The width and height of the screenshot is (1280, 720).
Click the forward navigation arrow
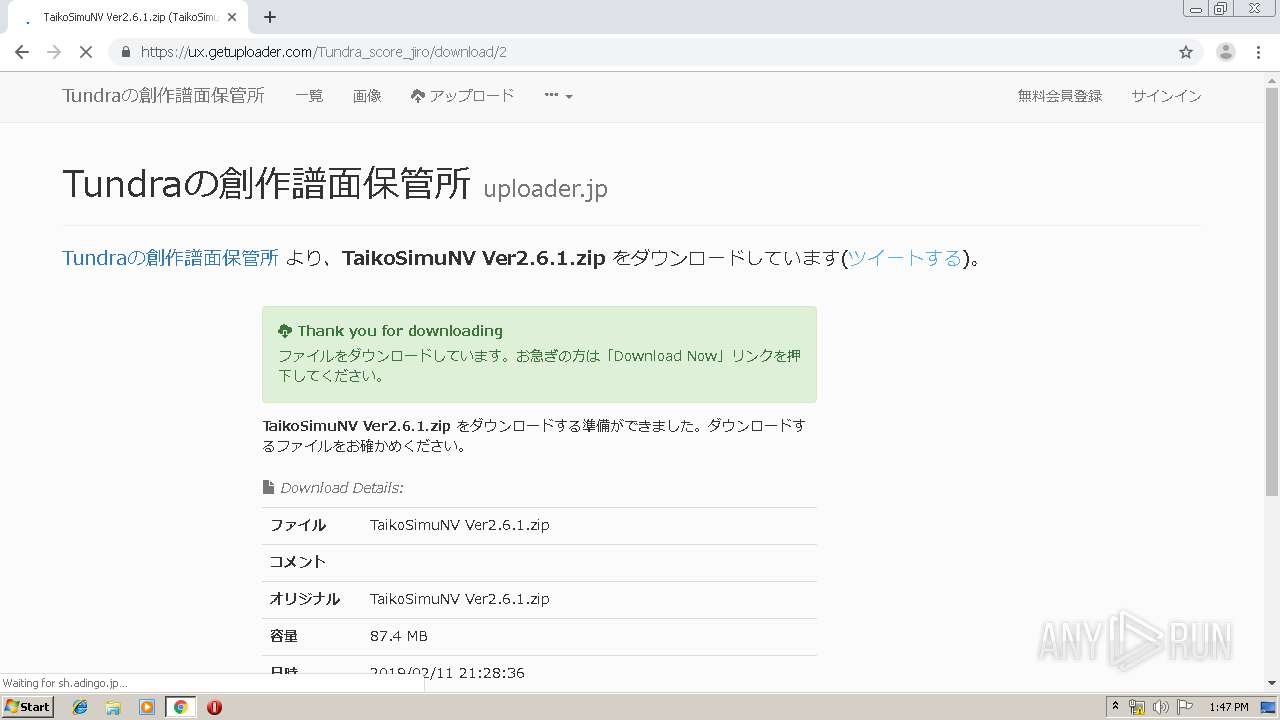pyautogui.click(x=54, y=52)
